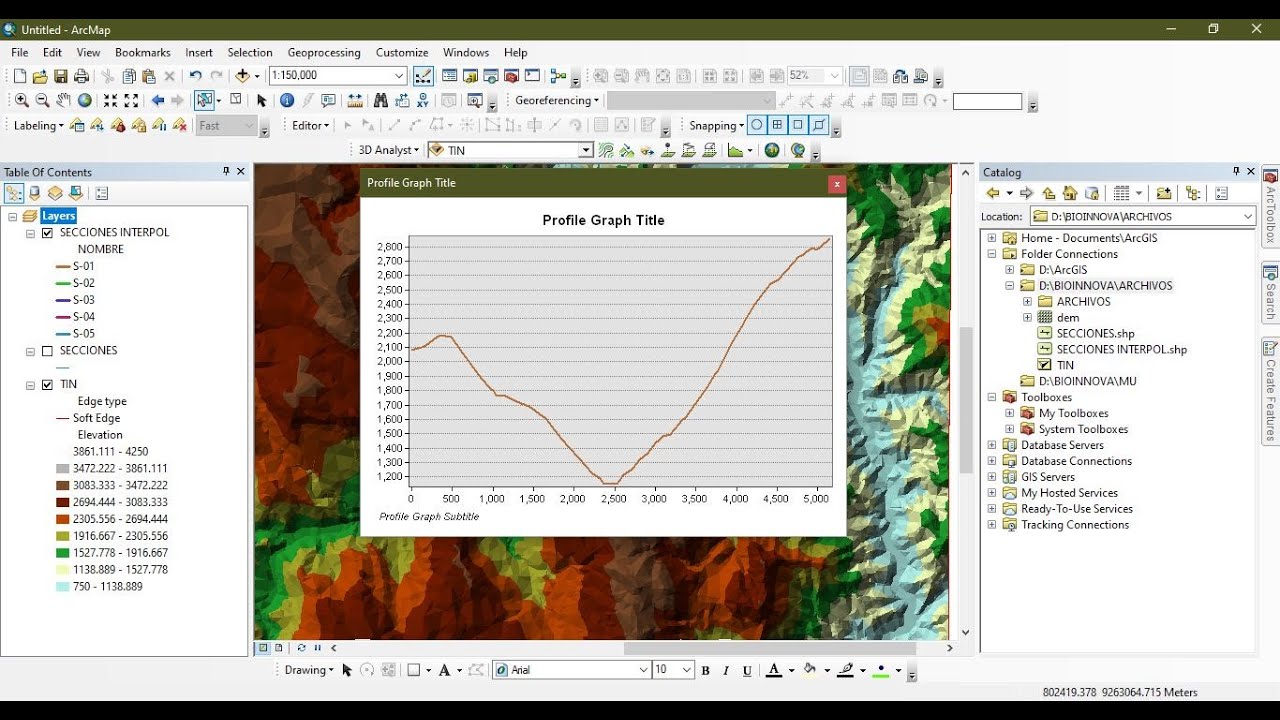Screen dimensions: 1280x720
Task: Open the Editor Toolbar icon next to the scale box
Action: click(x=423, y=76)
